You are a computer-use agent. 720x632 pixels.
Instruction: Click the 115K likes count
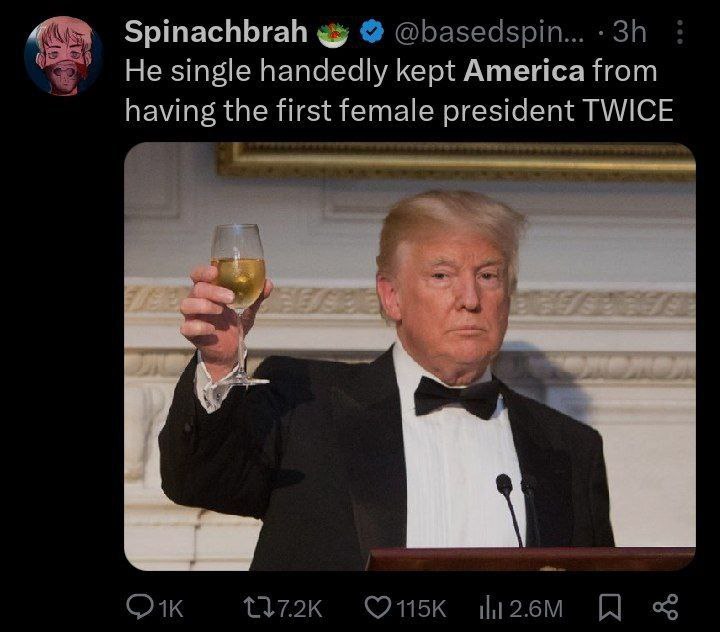click(421, 609)
